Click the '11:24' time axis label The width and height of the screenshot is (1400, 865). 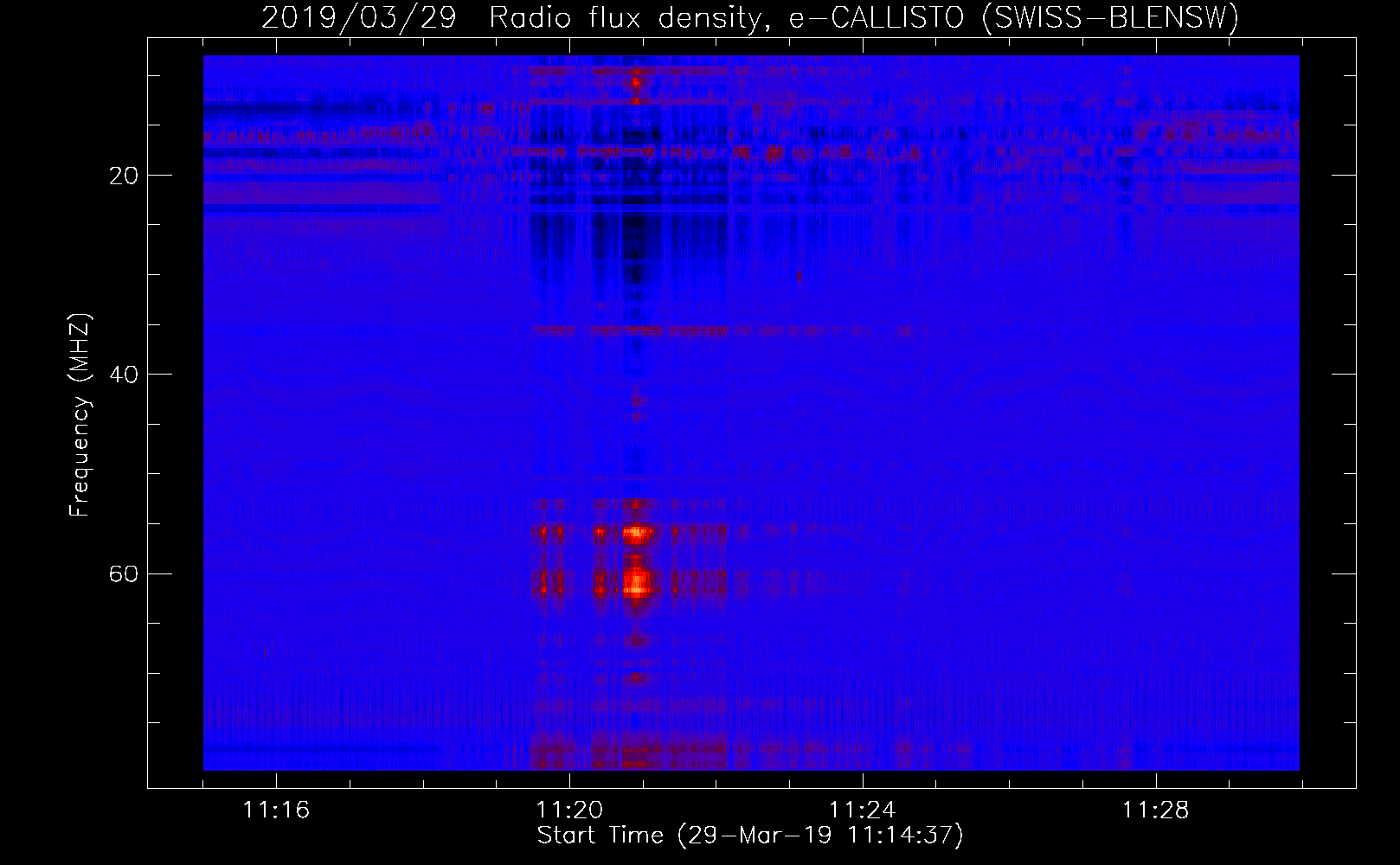tap(862, 811)
